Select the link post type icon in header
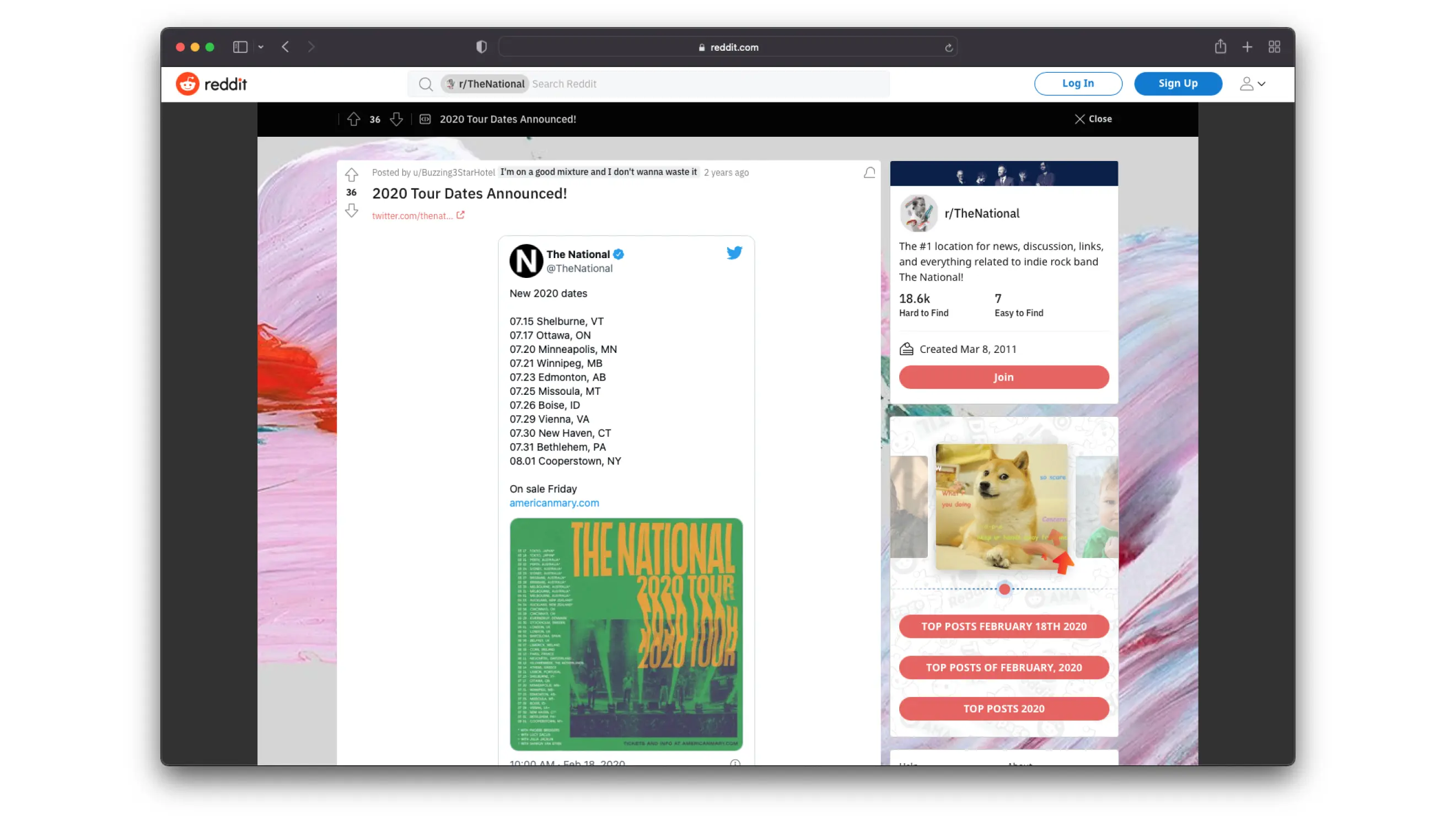Screen dimensions: 1456x820 pos(425,119)
